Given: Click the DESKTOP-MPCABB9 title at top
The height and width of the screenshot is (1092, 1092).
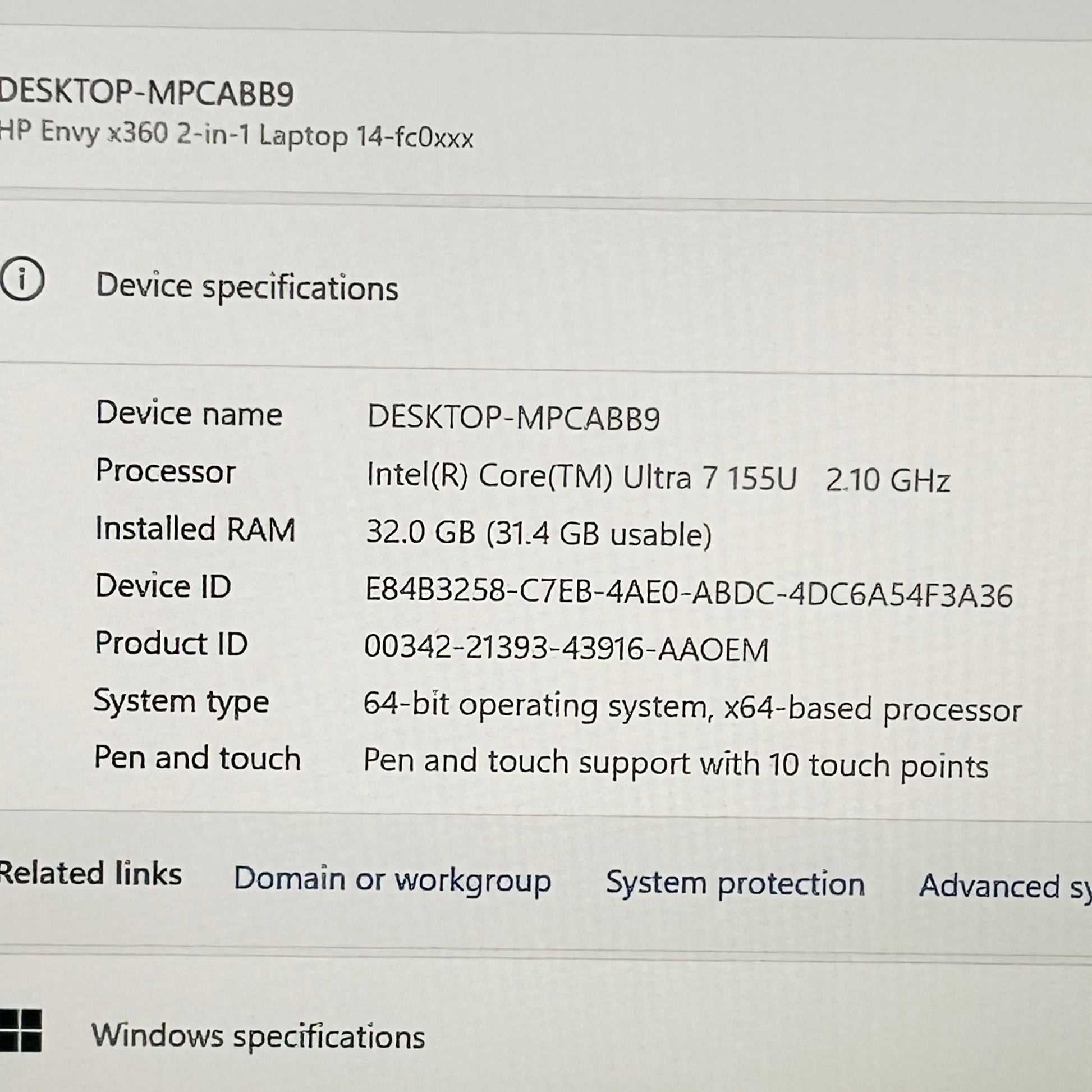Looking at the screenshot, I should 146,93.
